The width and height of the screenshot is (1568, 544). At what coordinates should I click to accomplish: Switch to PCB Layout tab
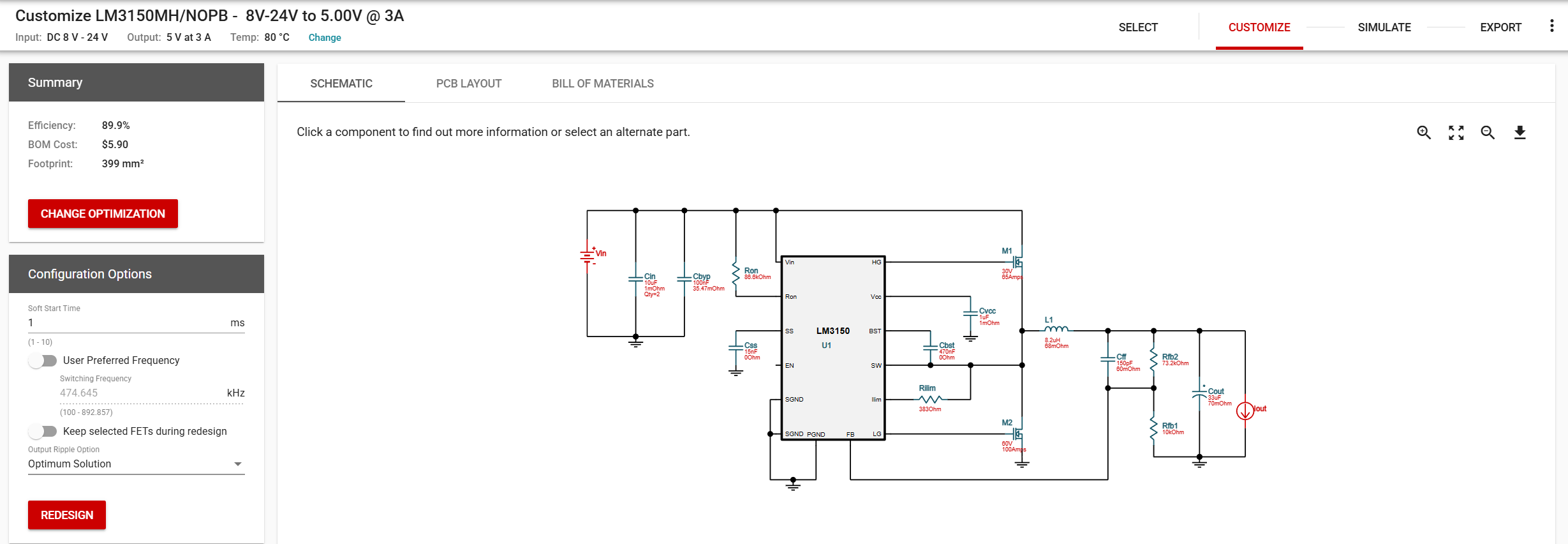(469, 84)
